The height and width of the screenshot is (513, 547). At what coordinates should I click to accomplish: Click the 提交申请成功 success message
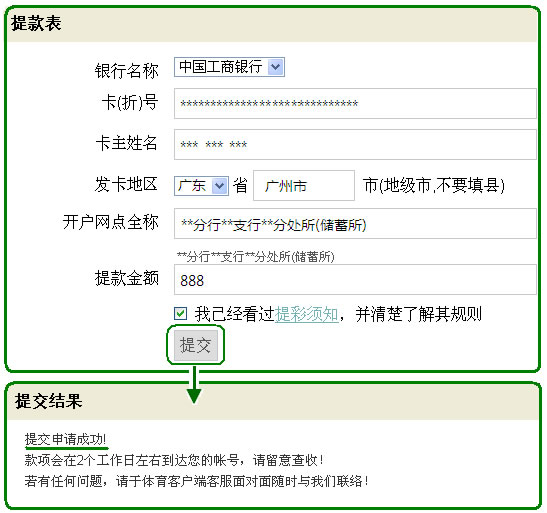65,439
